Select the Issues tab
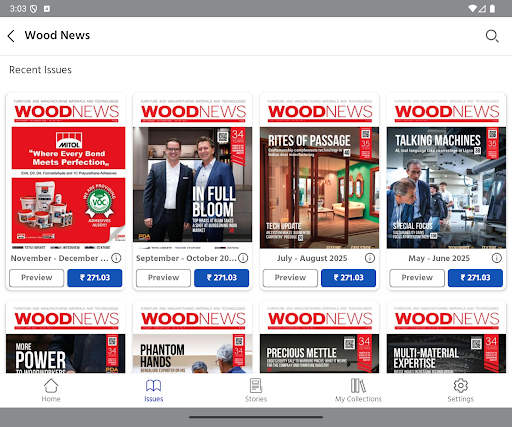 pyautogui.click(x=154, y=390)
